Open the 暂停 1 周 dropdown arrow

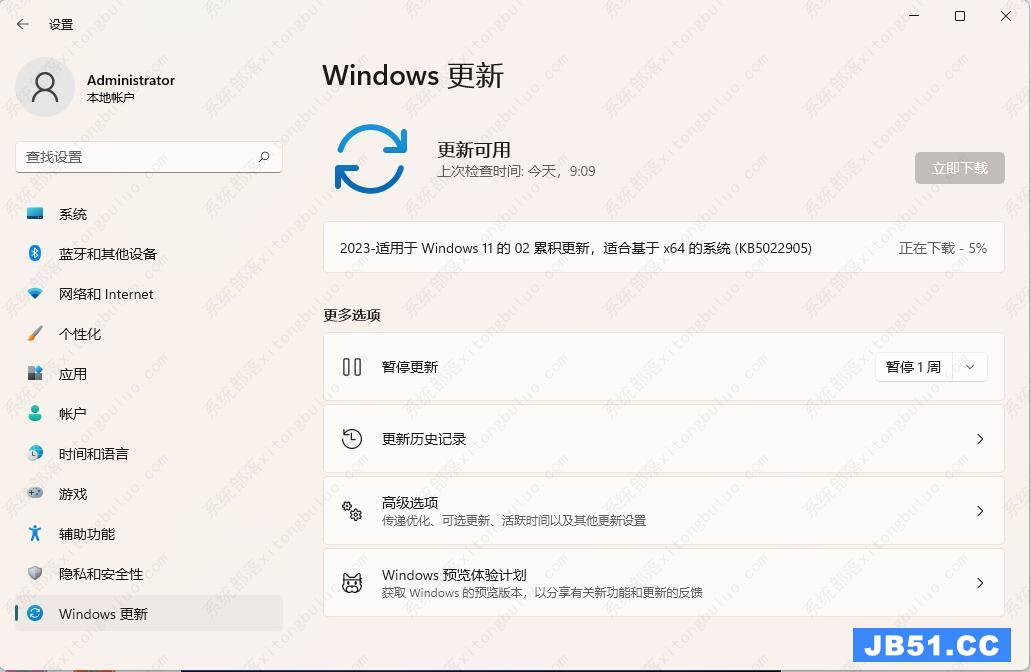tap(970, 367)
